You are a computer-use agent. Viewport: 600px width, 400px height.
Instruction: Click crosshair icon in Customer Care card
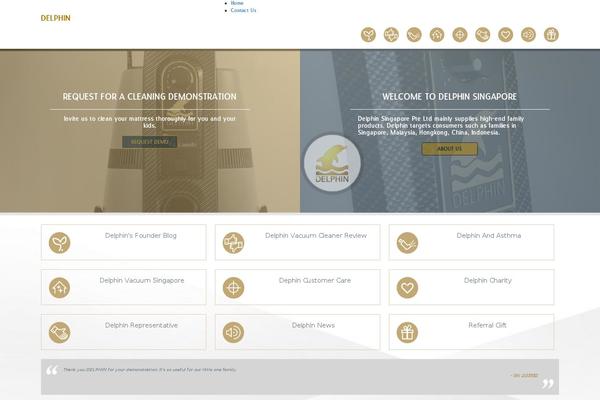pos(233,287)
